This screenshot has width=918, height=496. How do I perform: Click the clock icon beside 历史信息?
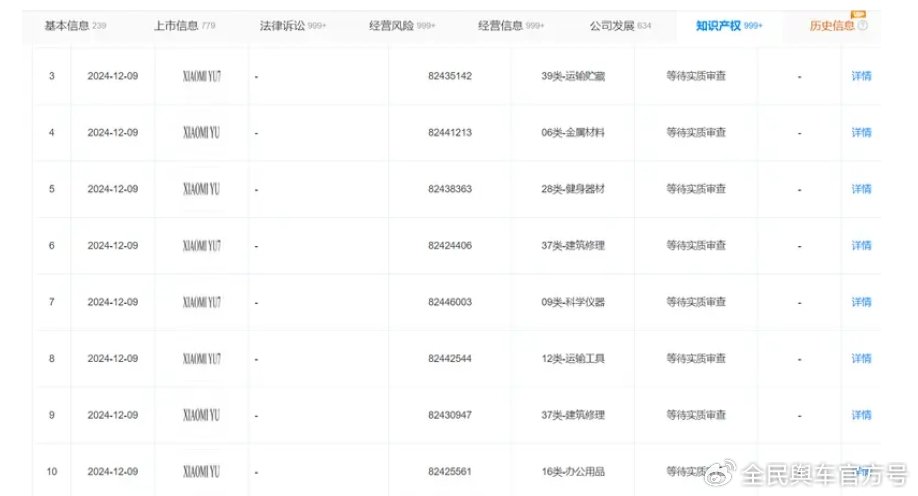coord(862,26)
